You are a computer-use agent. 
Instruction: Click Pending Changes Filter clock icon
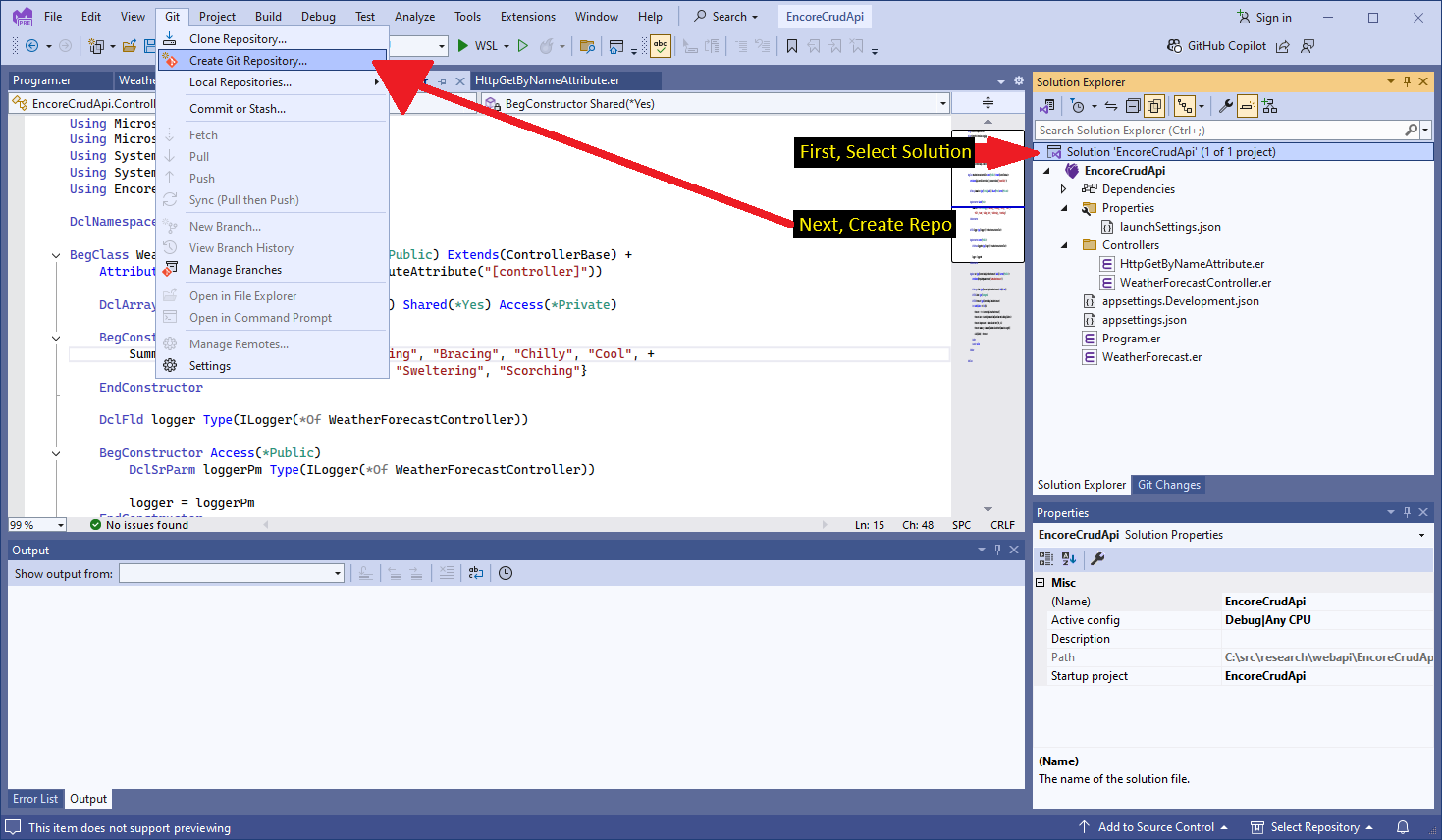tap(1078, 106)
